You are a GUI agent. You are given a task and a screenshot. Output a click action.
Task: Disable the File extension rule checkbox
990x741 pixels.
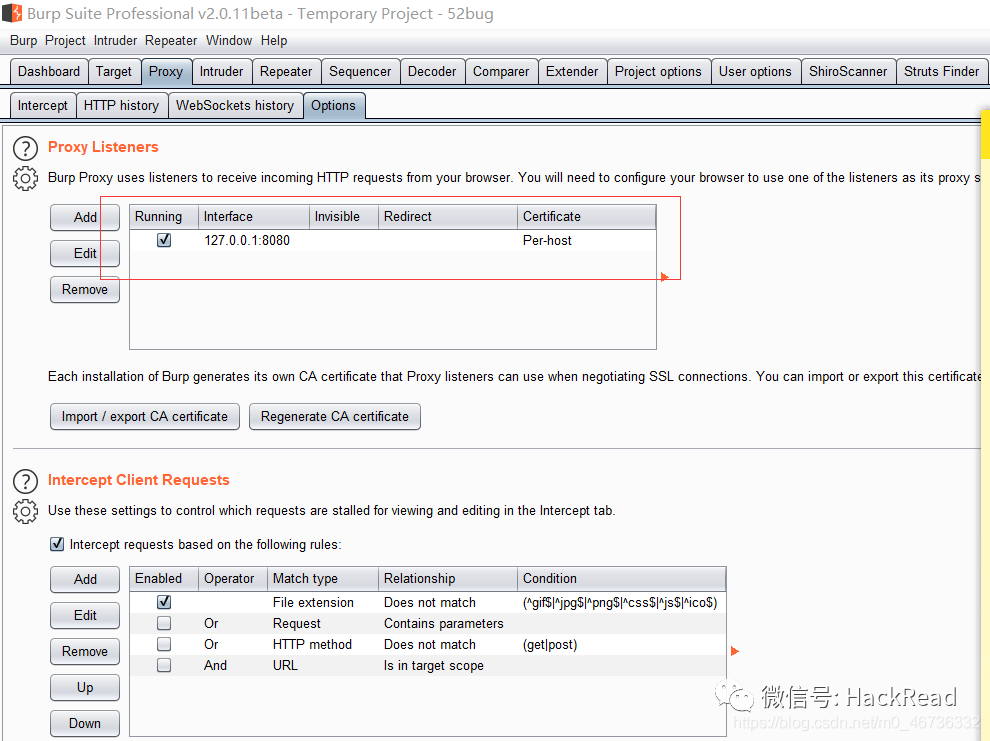point(164,602)
